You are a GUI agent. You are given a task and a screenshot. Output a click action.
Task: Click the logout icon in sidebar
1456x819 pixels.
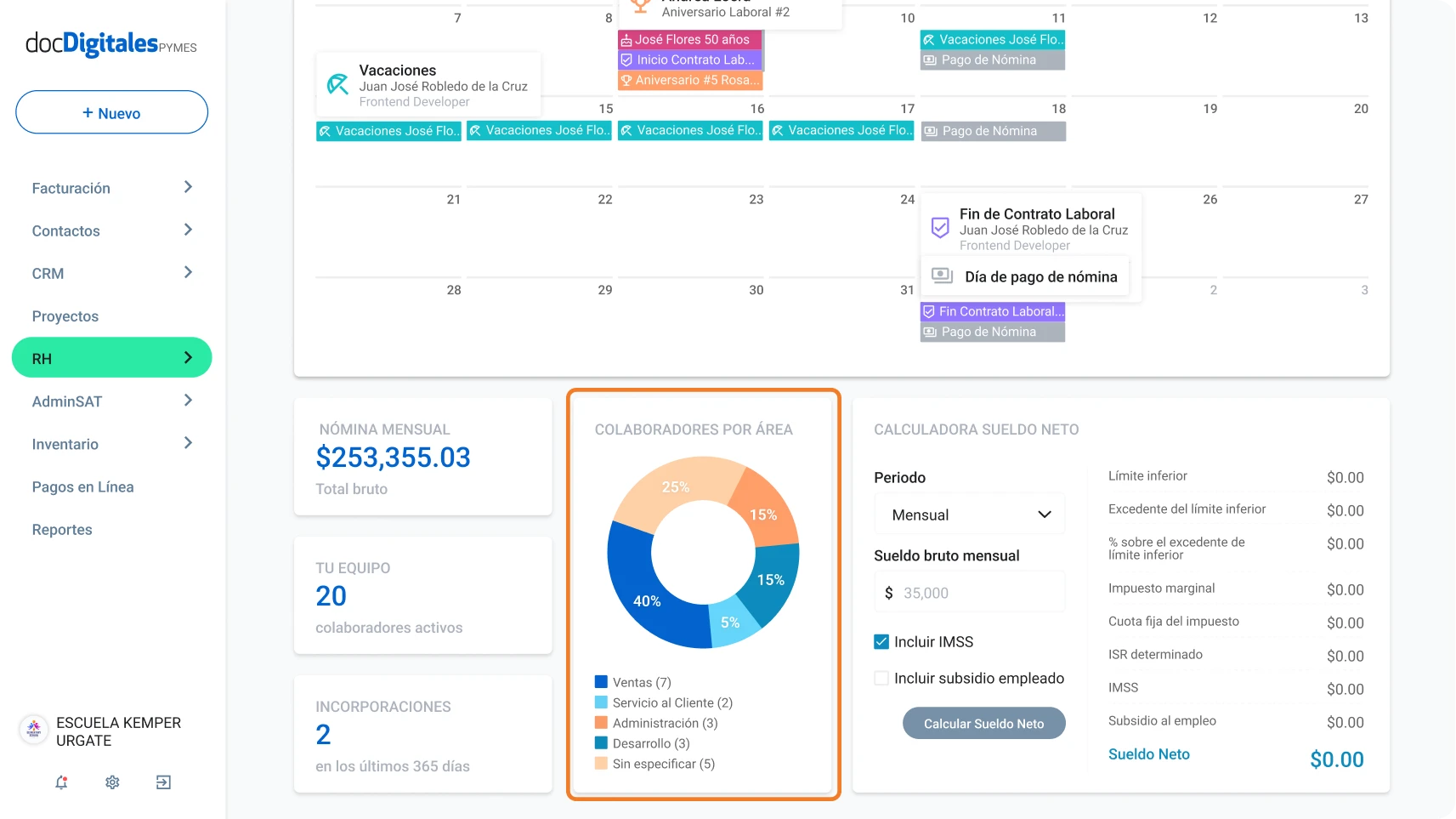click(x=163, y=782)
